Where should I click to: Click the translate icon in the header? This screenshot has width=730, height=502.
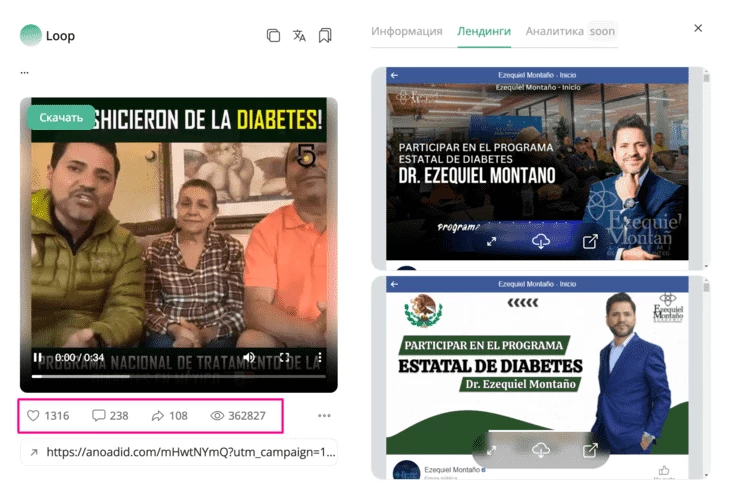tap(299, 35)
